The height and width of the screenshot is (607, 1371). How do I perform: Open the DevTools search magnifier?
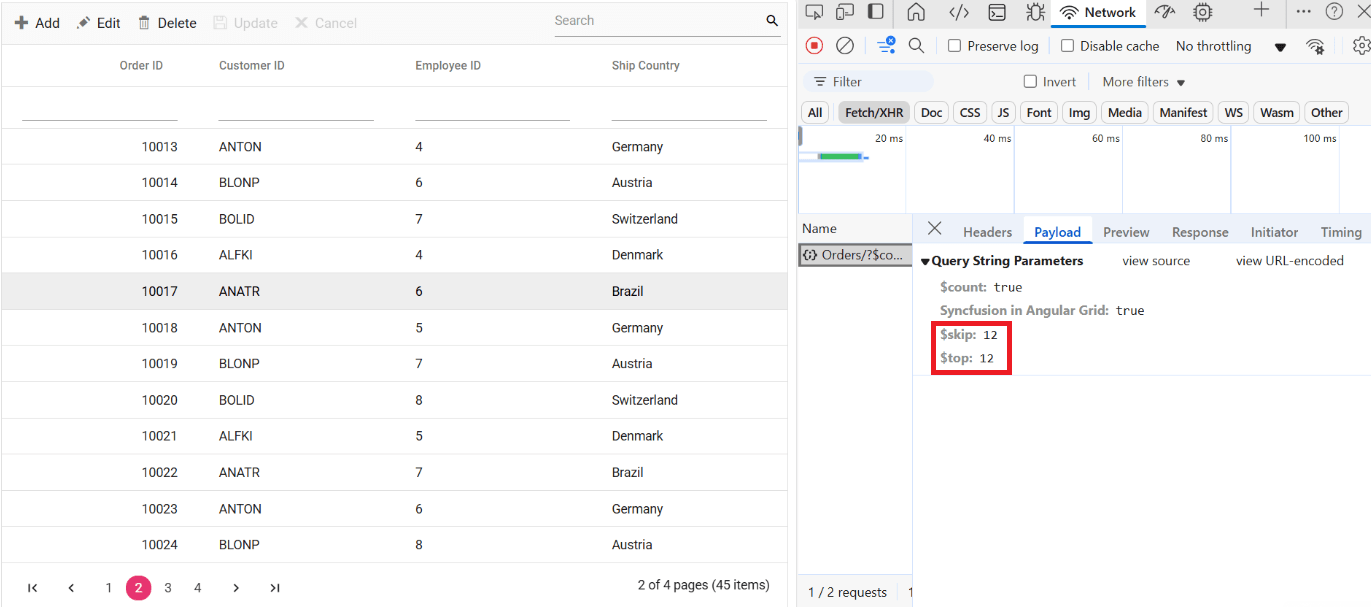tap(916, 46)
